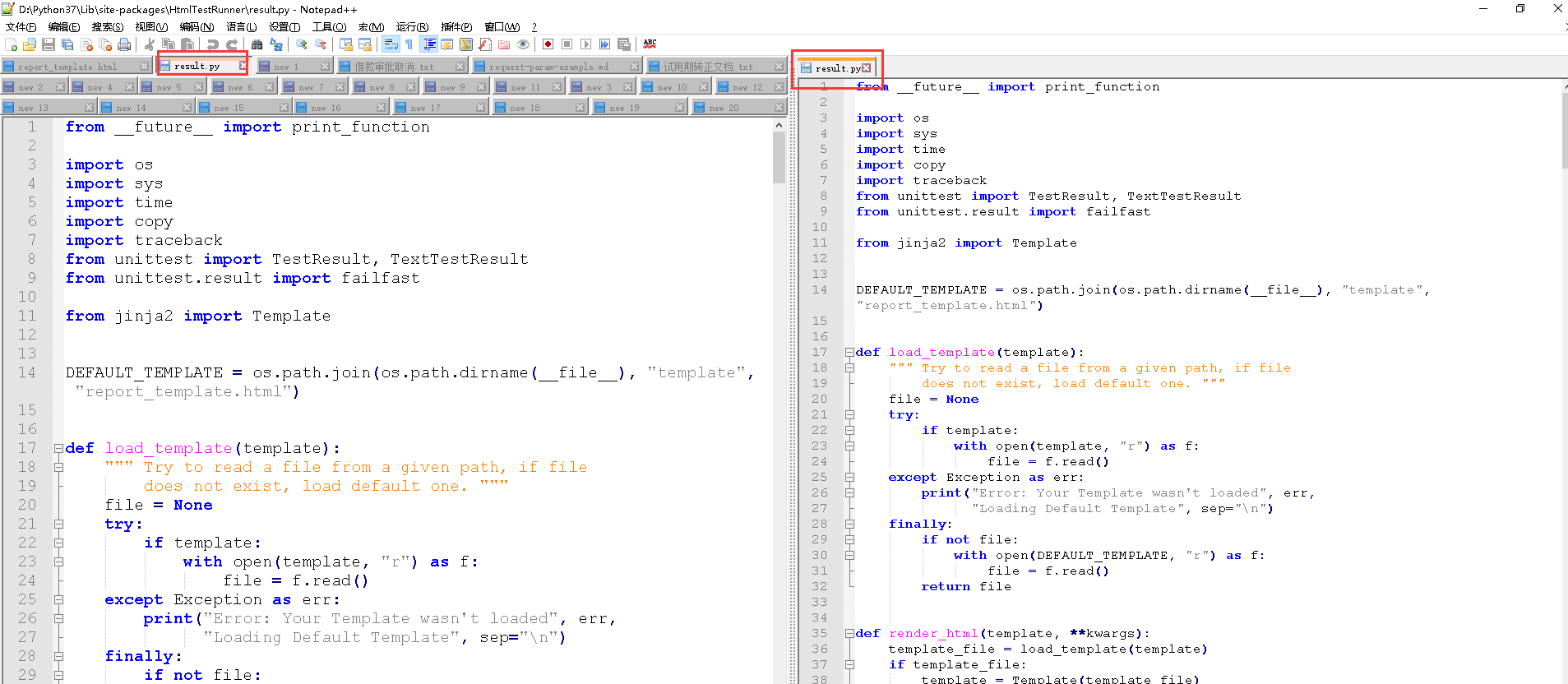Cut selection using scissors icon
The width and height of the screenshot is (1568, 684).
pos(150,44)
